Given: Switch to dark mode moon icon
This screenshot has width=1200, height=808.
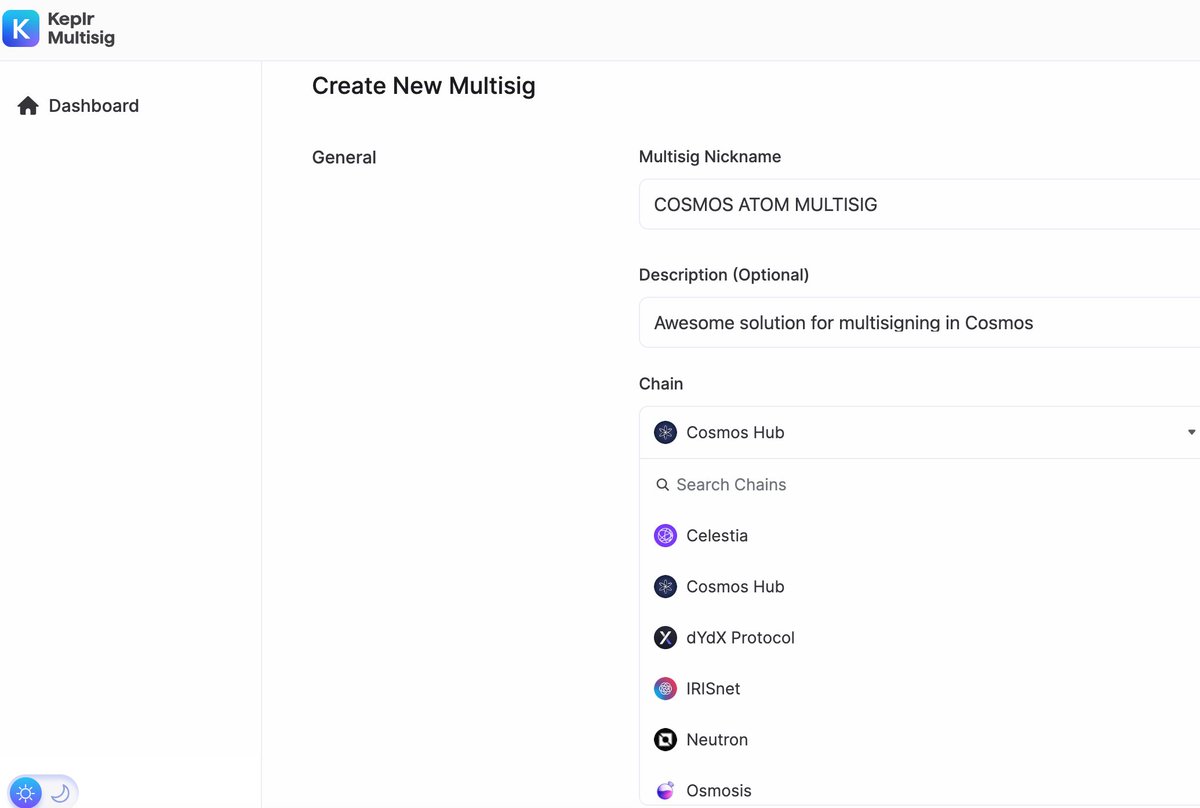Looking at the screenshot, I should click(x=60, y=793).
